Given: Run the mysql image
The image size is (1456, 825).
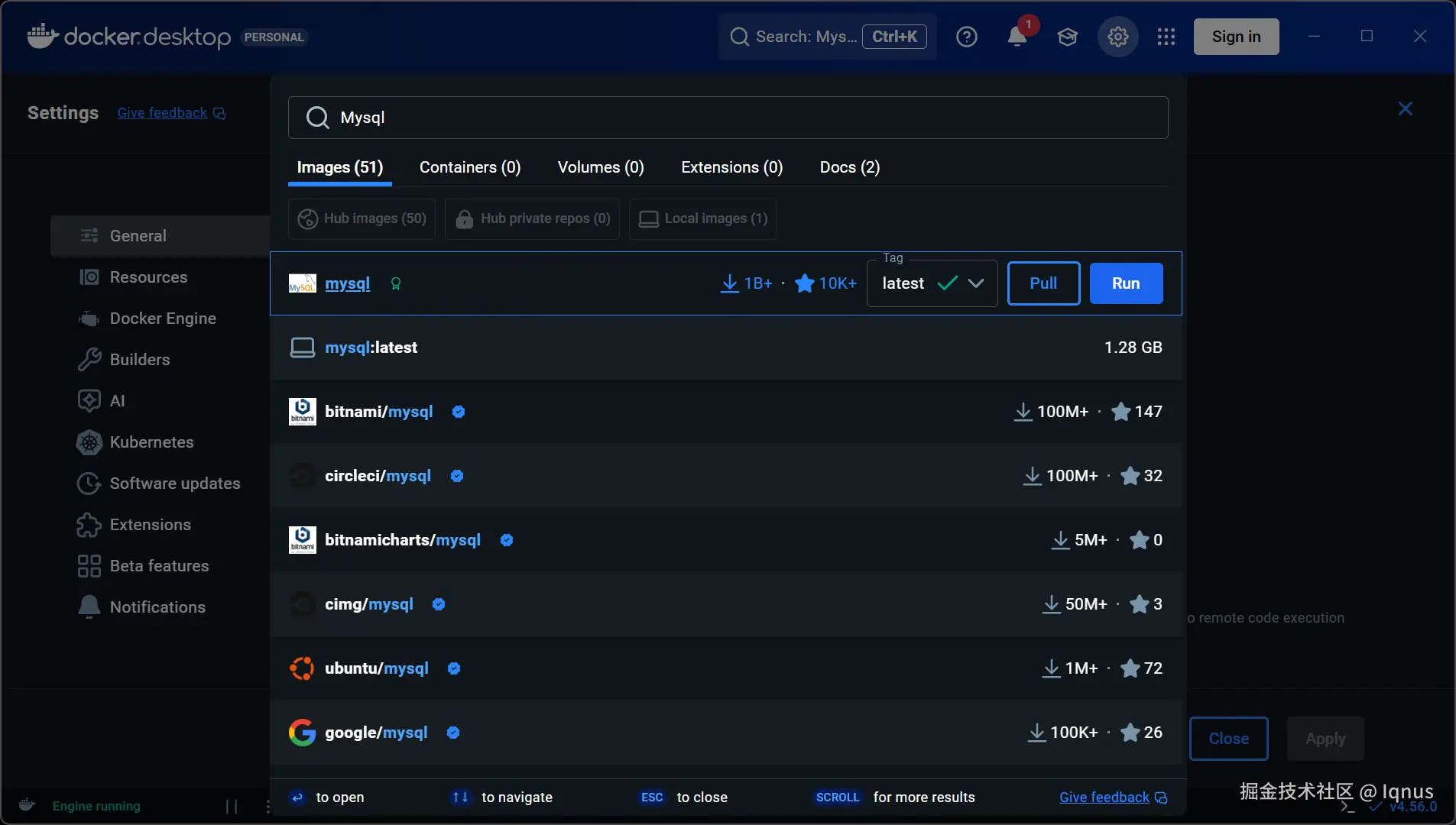Looking at the screenshot, I should tap(1126, 283).
